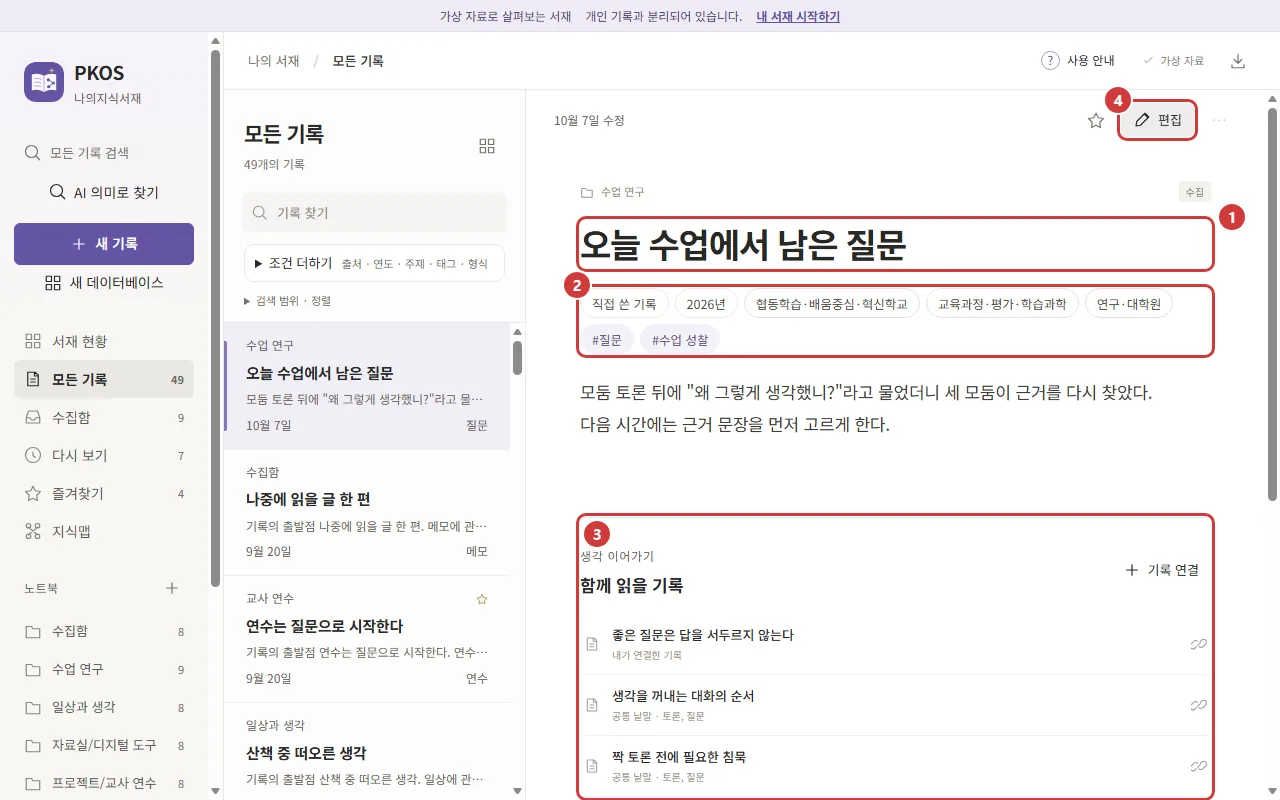Open '나중에 읽을 글 한 편' record card
Viewport: 1280px width, 800px height.
367,512
